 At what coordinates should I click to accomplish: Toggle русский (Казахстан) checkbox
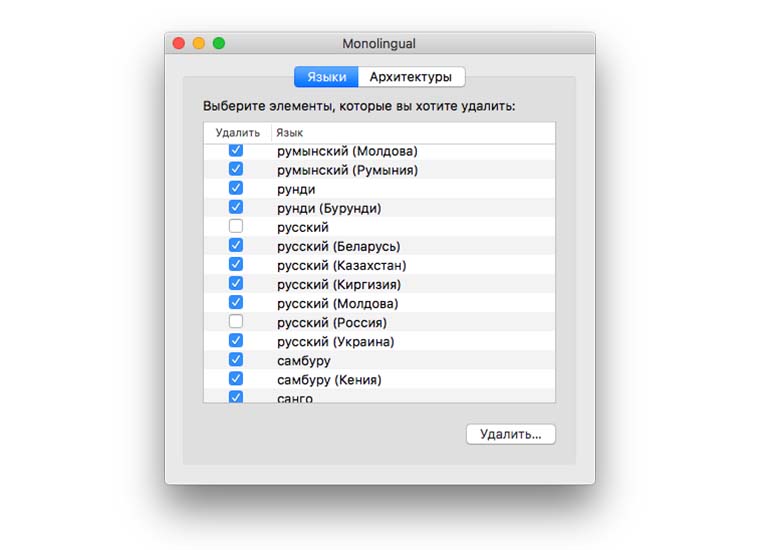tap(236, 265)
